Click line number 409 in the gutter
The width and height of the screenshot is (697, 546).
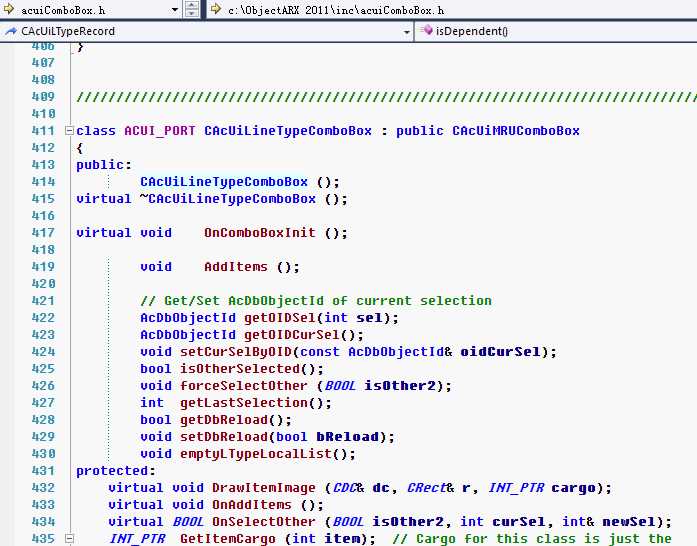[x=43, y=96]
